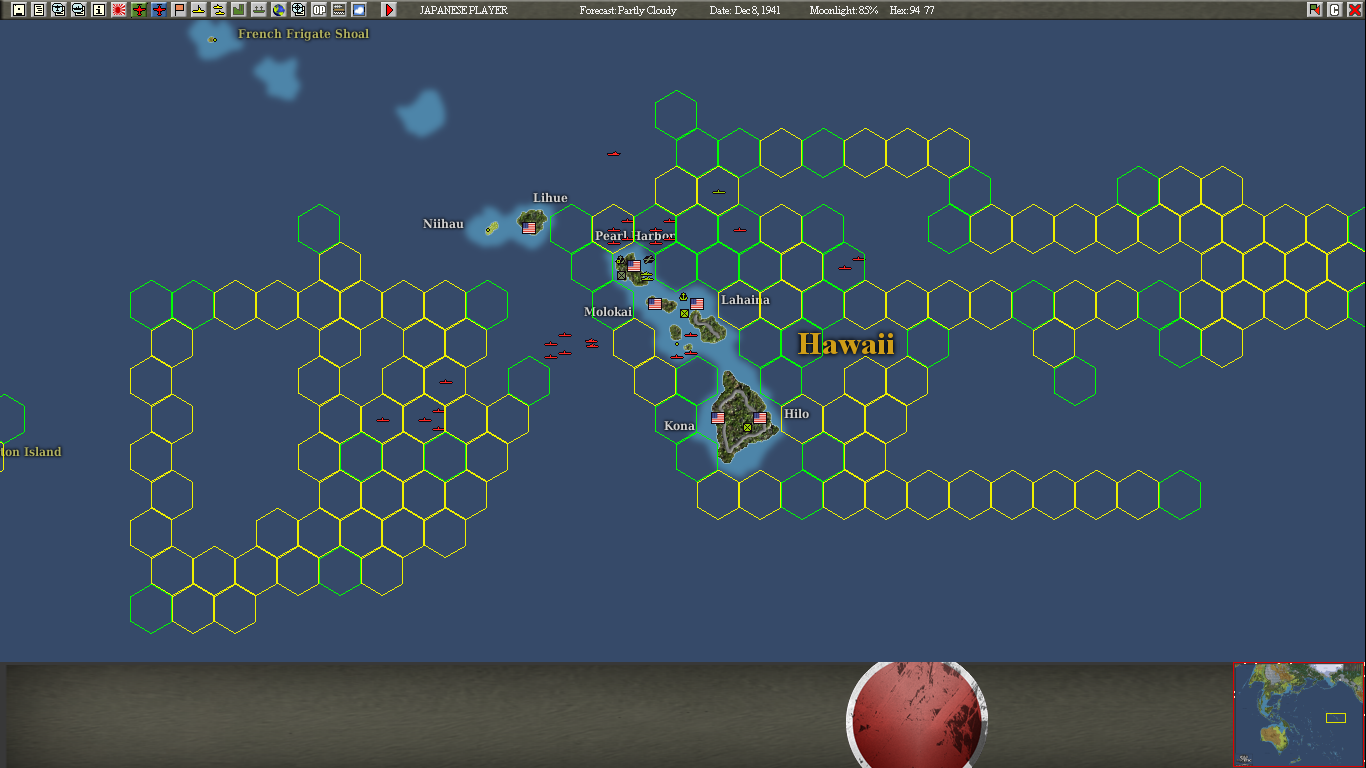The width and height of the screenshot is (1366, 768).
Task: Click the green and red flag icon
Action: 1314,10
